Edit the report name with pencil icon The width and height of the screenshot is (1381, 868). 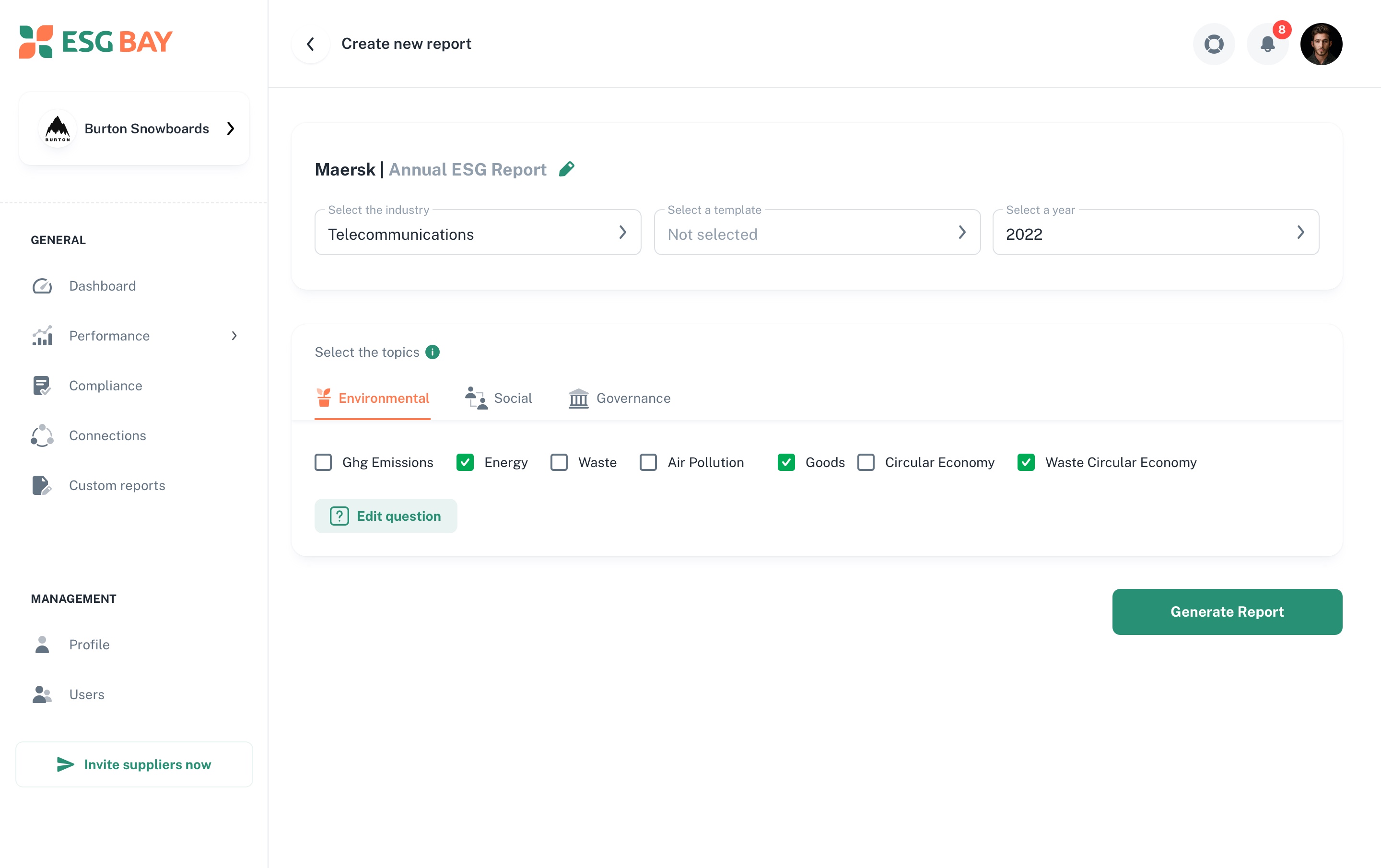click(x=567, y=169)
